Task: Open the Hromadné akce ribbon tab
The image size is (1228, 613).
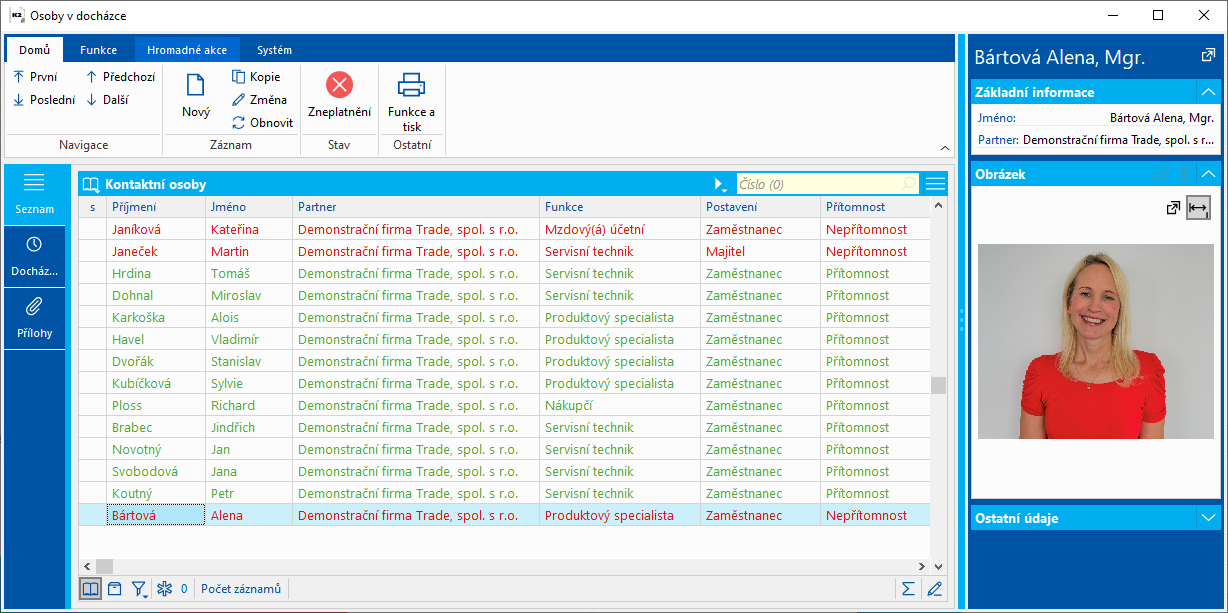Action: pos(187,50)
